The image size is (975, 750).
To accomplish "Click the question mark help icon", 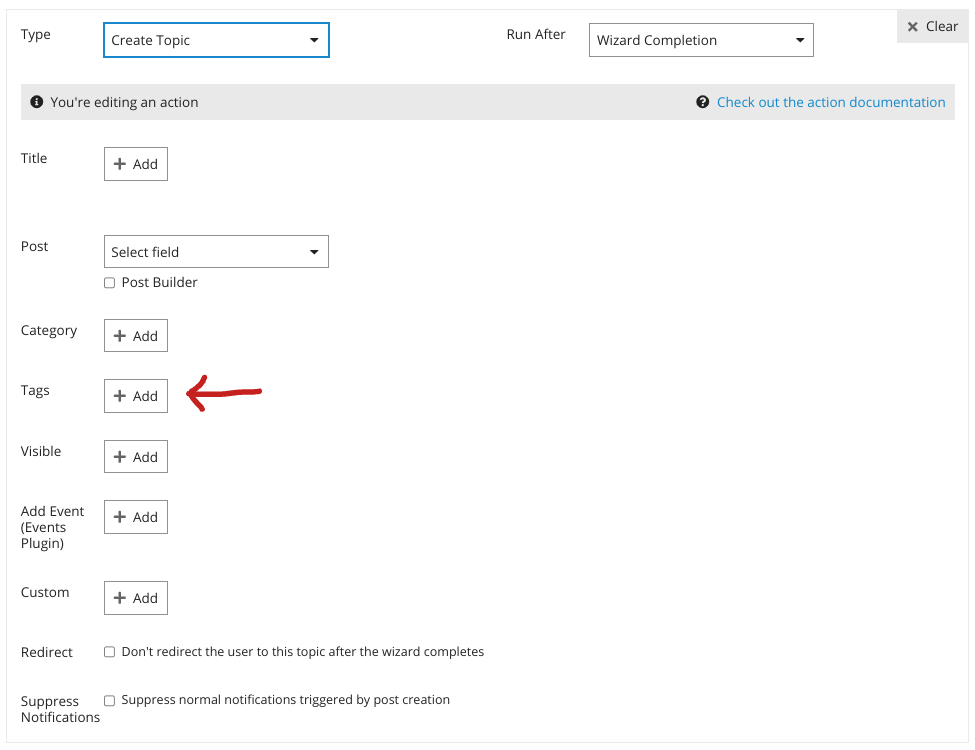I will tap(703, 102).
